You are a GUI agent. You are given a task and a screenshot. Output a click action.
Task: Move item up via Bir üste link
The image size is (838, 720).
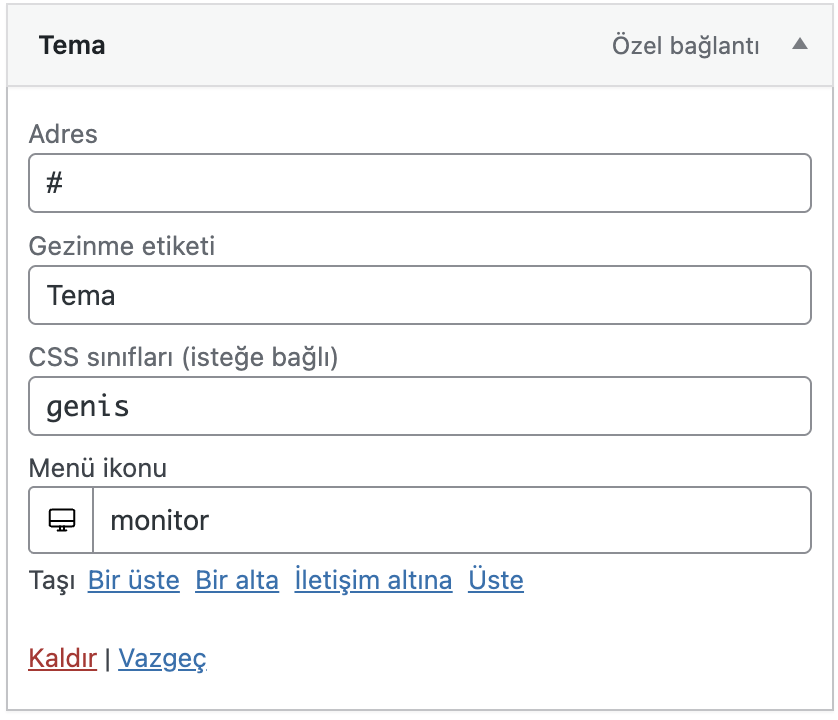point(133,580)
